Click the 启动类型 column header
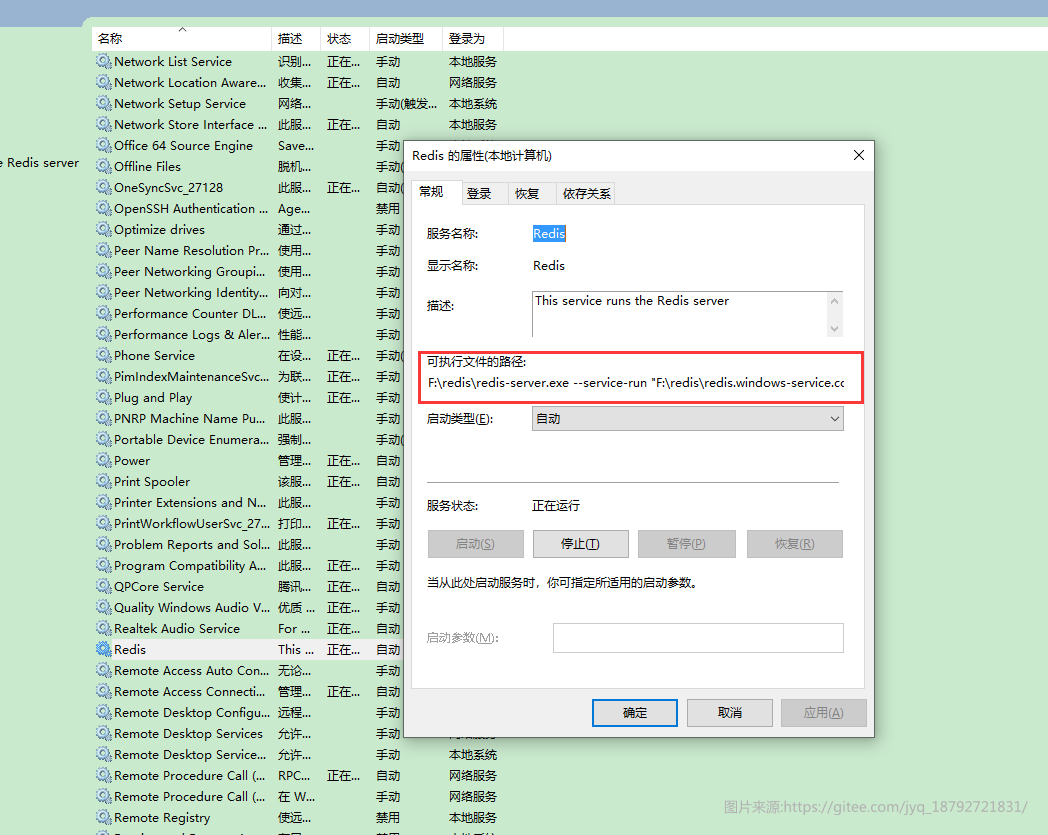This screenshot has width=1048, height=835. (x=406, y=39)
